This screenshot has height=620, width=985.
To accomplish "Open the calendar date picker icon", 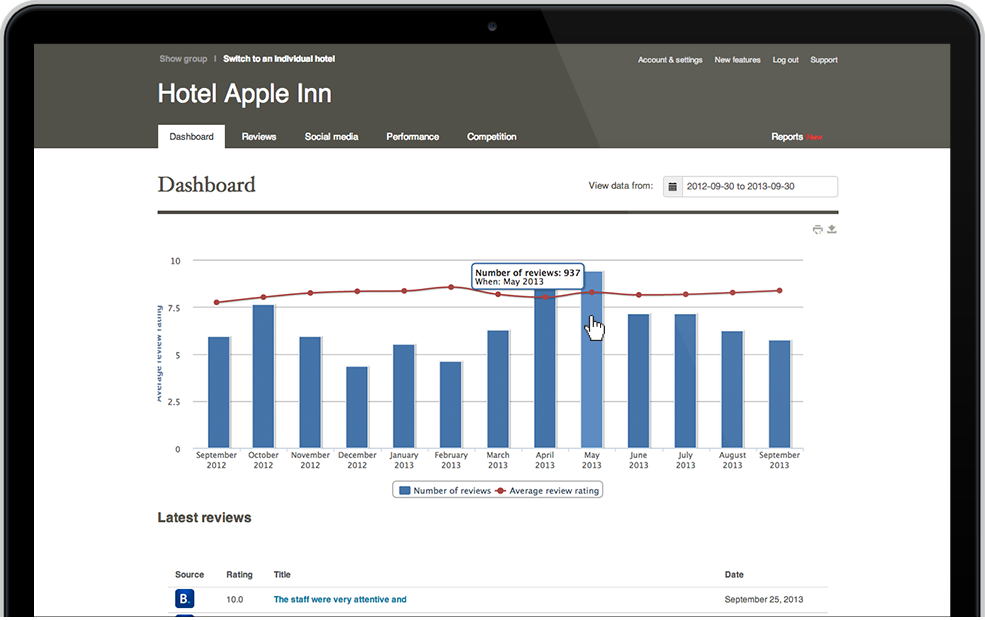I will (673, 187).
